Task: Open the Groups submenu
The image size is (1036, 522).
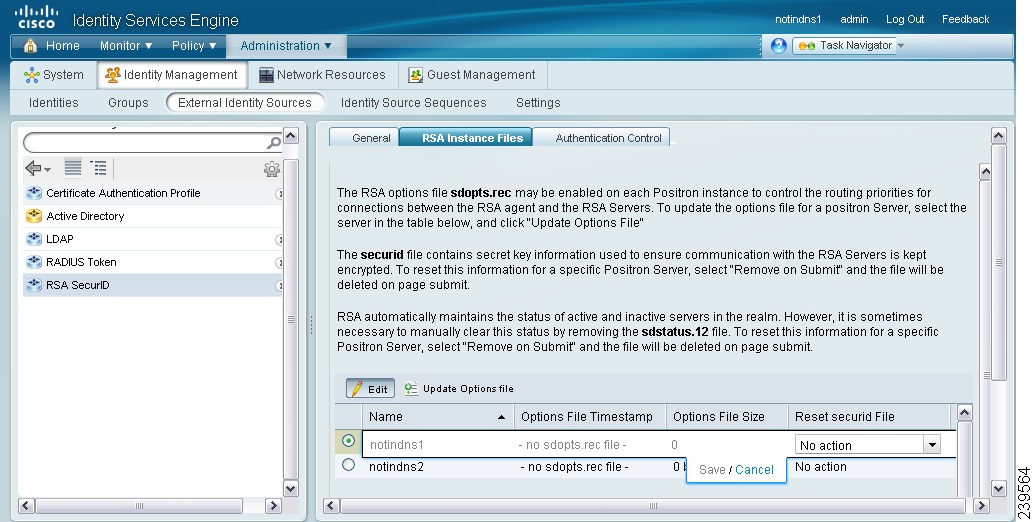Action: tap(128, 102)
